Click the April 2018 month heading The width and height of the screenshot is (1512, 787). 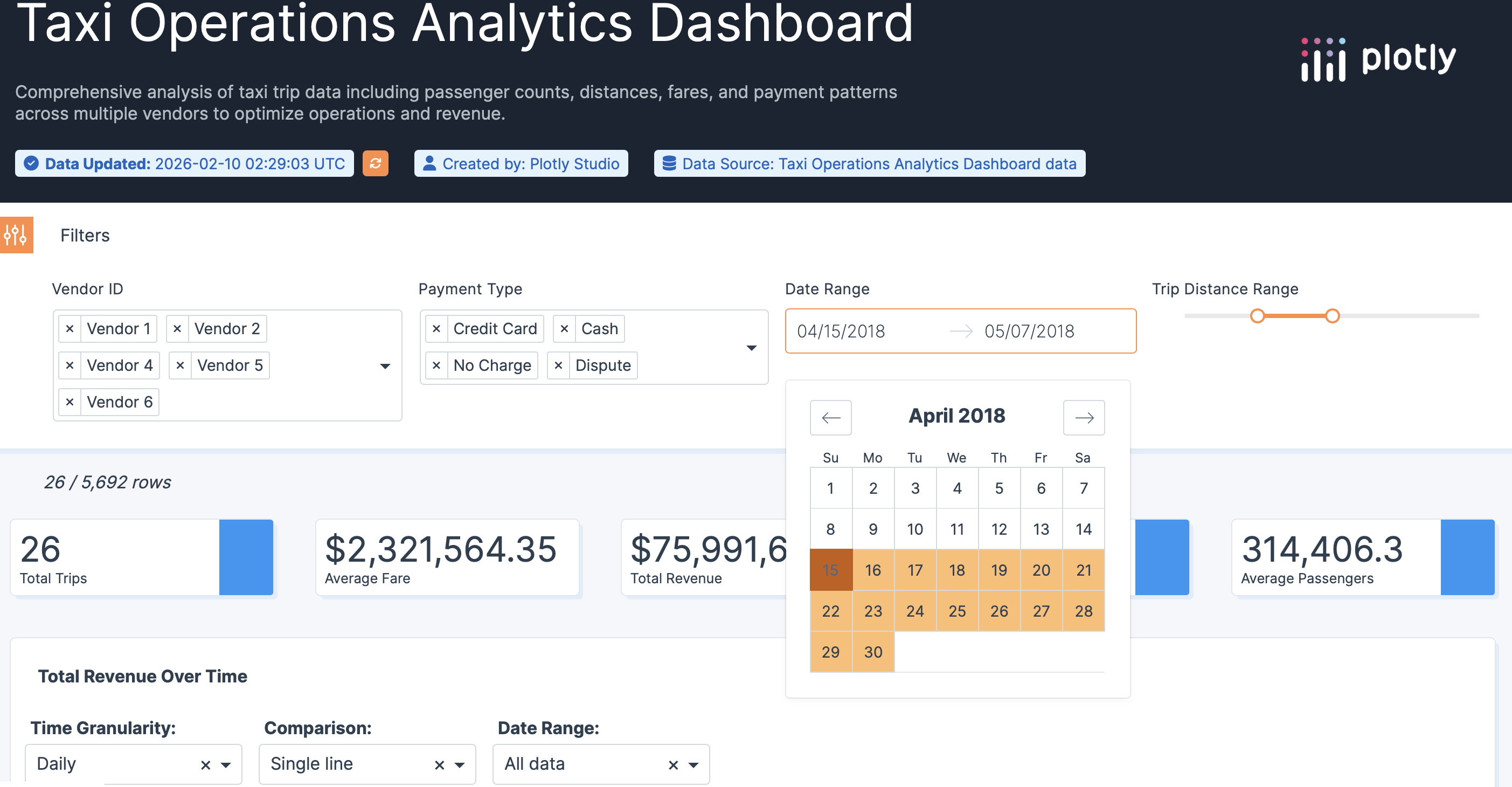click(957, 416)
